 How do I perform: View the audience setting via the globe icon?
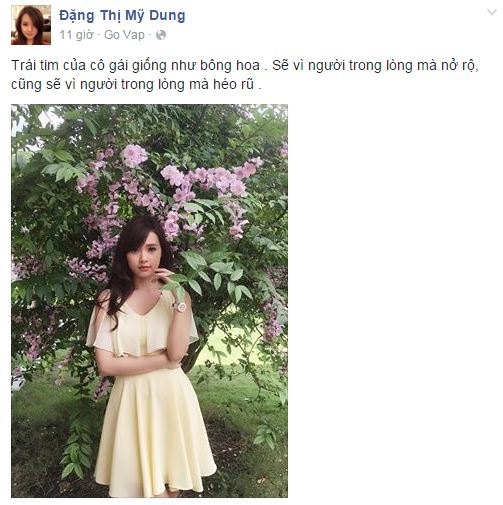click(161, 35)
